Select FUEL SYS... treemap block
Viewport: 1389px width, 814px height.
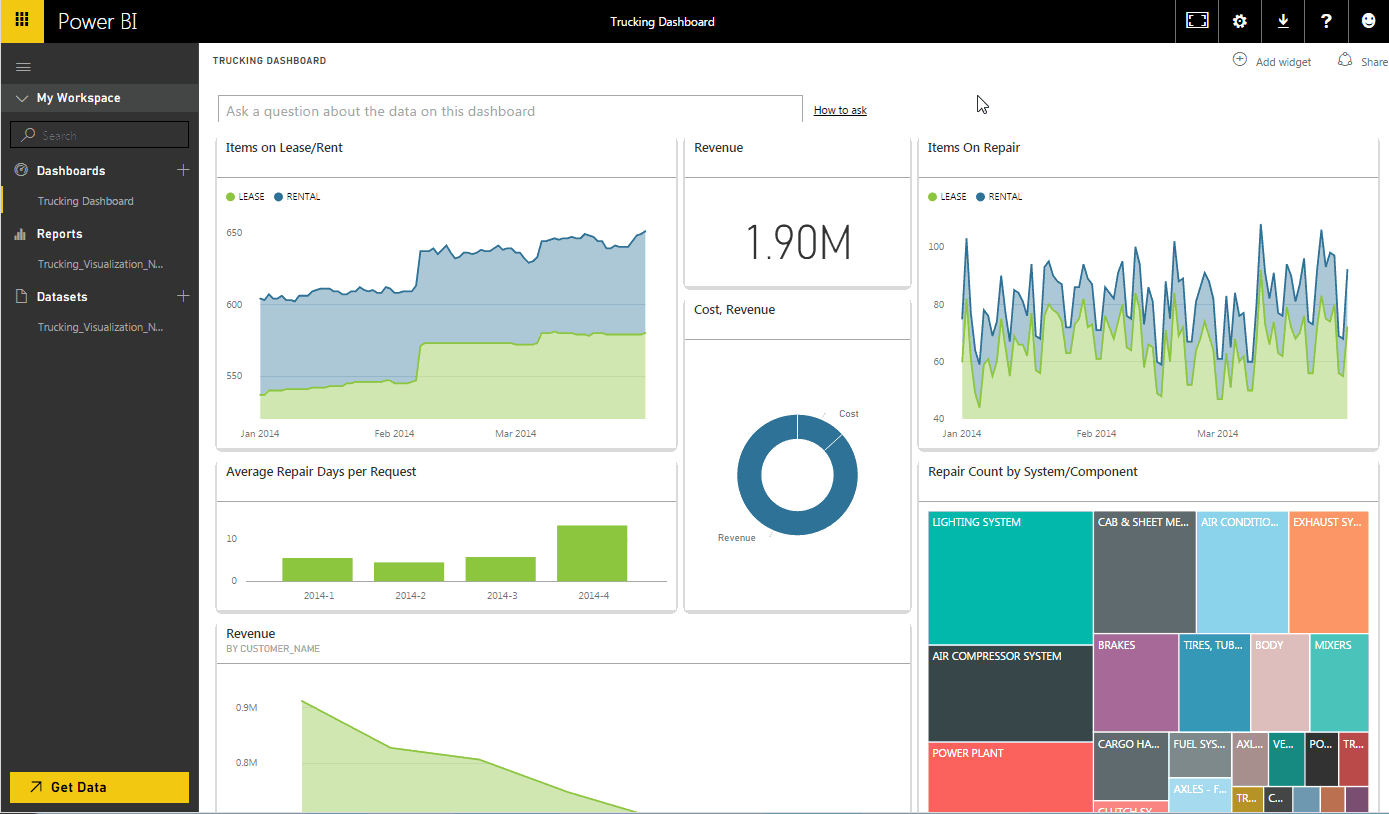pyautogui.click(x=1200, y=756)
